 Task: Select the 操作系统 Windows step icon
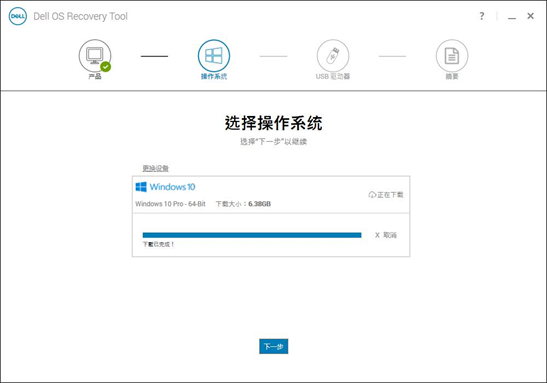click(x=214, y=56)
